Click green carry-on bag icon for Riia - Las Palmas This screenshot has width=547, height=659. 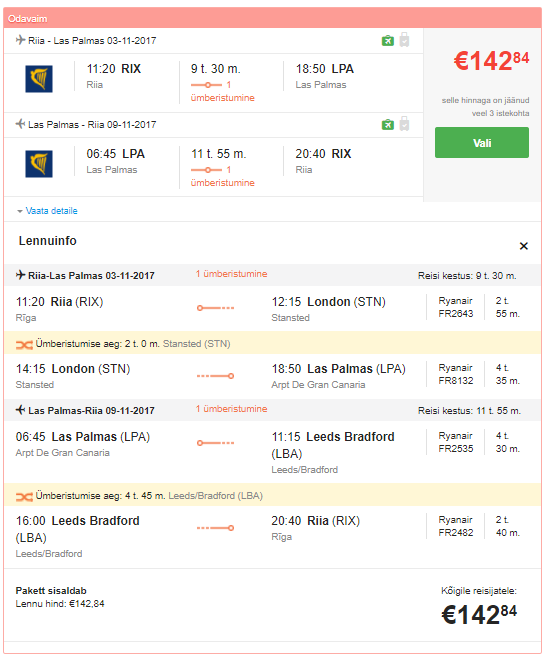pyautogui.click(x=387, y=41)
